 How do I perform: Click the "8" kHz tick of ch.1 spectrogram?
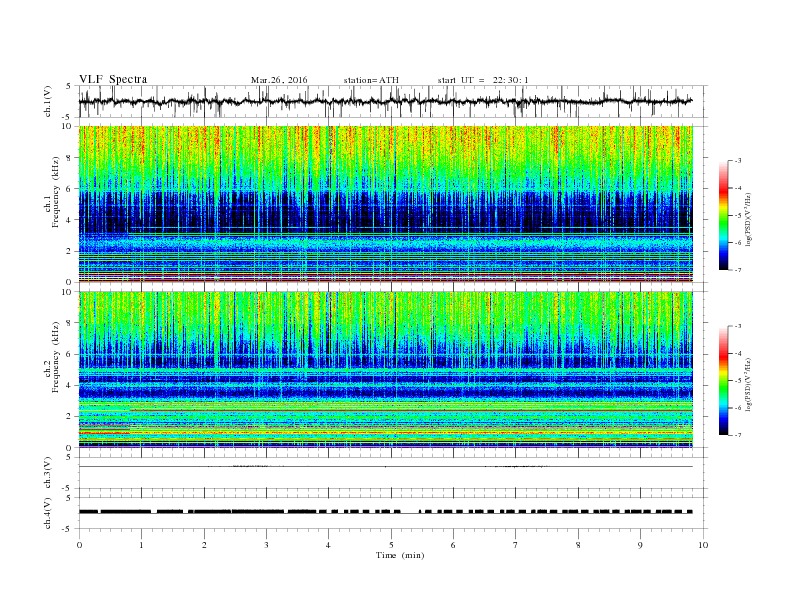(x=70, y=158)
